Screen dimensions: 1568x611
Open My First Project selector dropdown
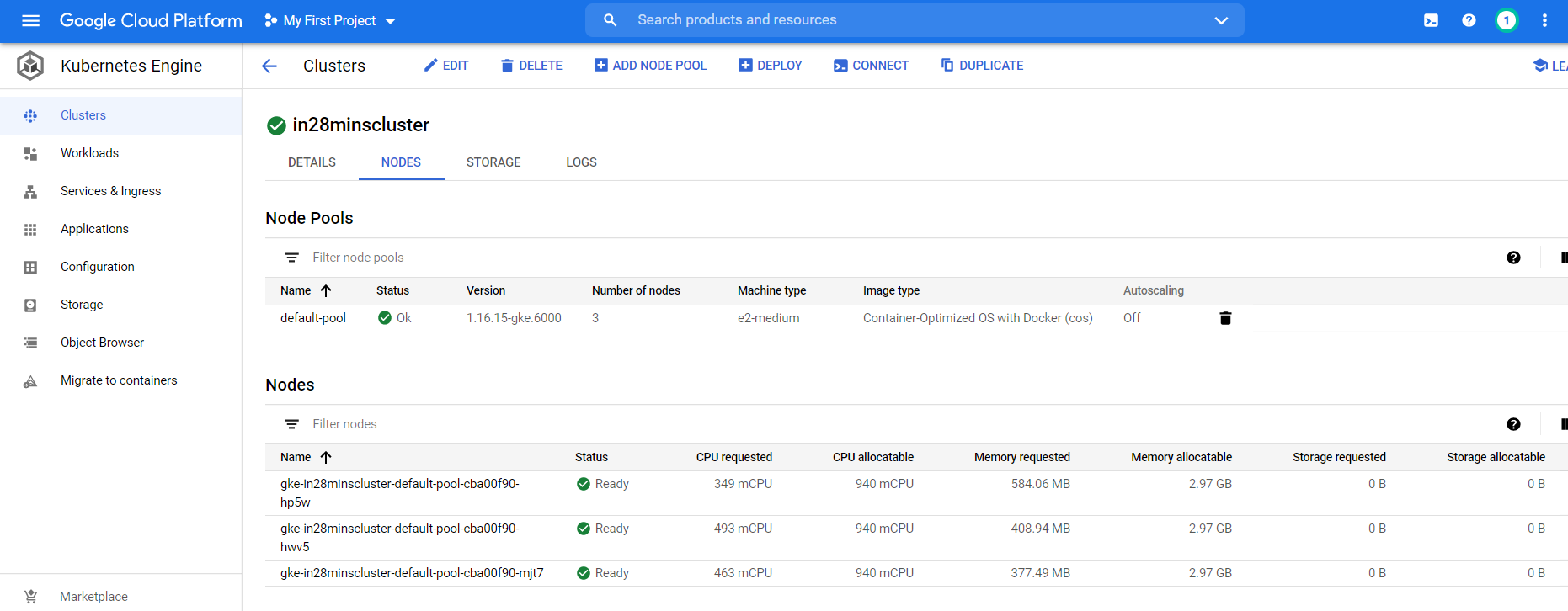(330, 20)
